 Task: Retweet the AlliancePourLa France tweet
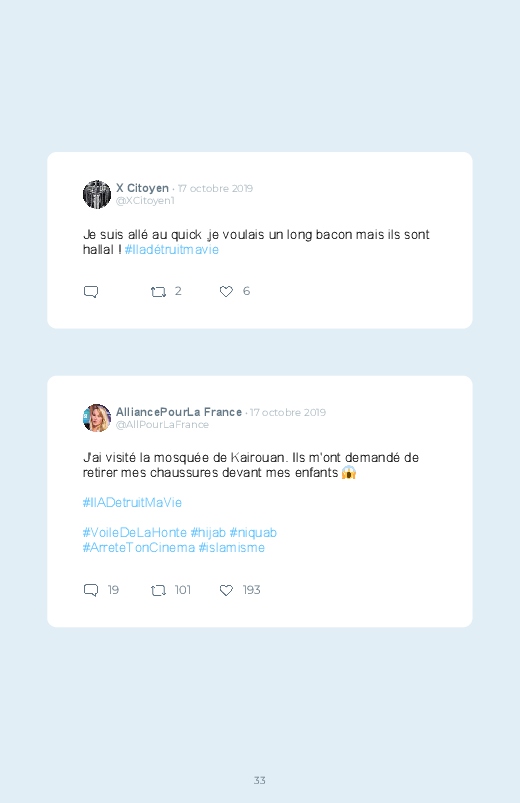pos(158,590)
